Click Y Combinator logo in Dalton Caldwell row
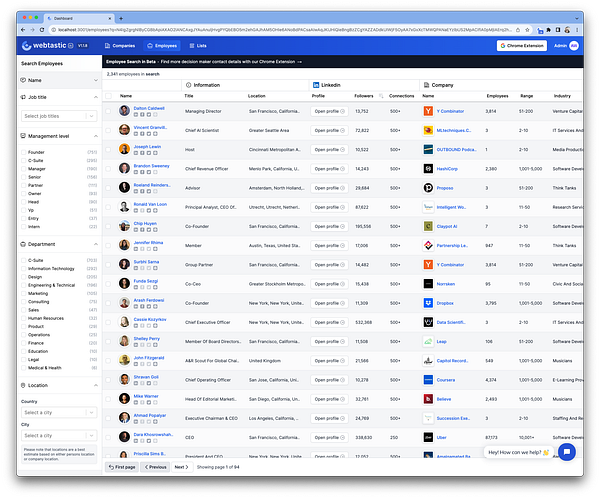 pyautogui.click(x=428, y=111)
